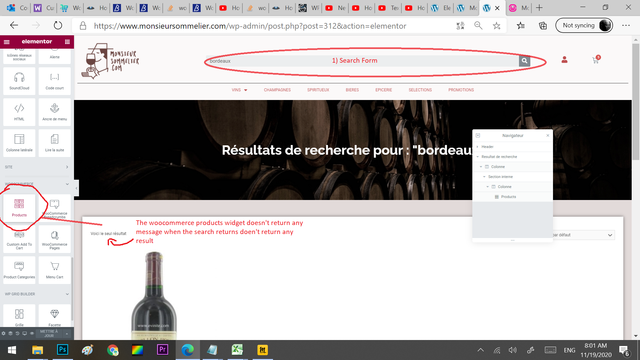Viewport: 640px width, 360px height.
Task: Click the Mettre à jour button
Action: point(49,334)
